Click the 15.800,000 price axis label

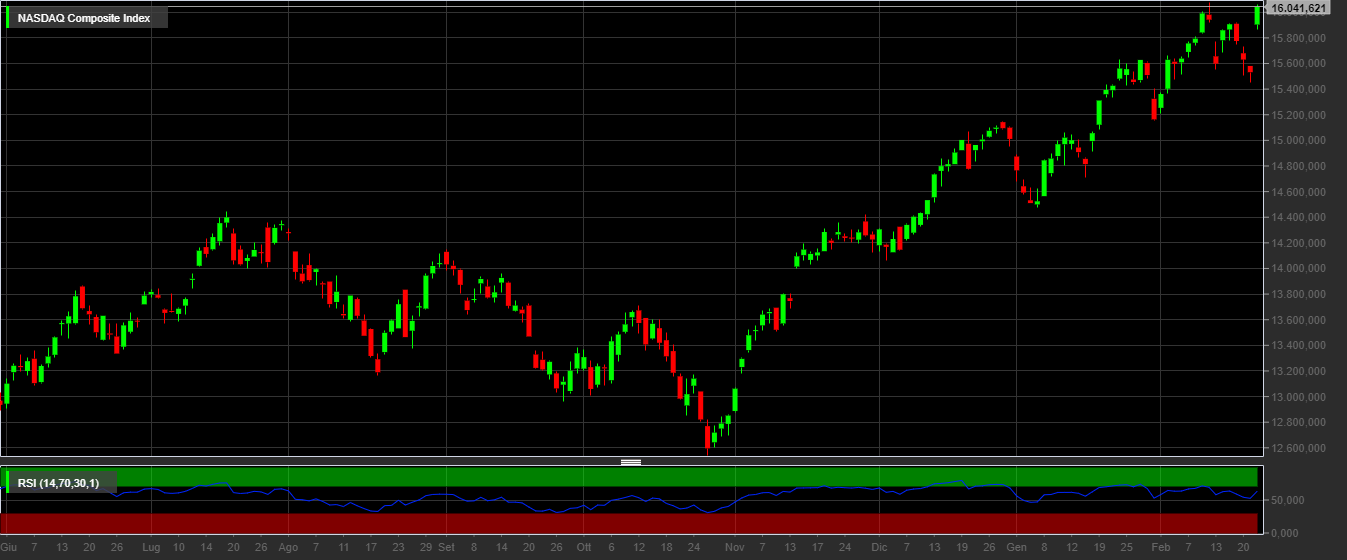pyautogui.click(x=1298, y=38)
